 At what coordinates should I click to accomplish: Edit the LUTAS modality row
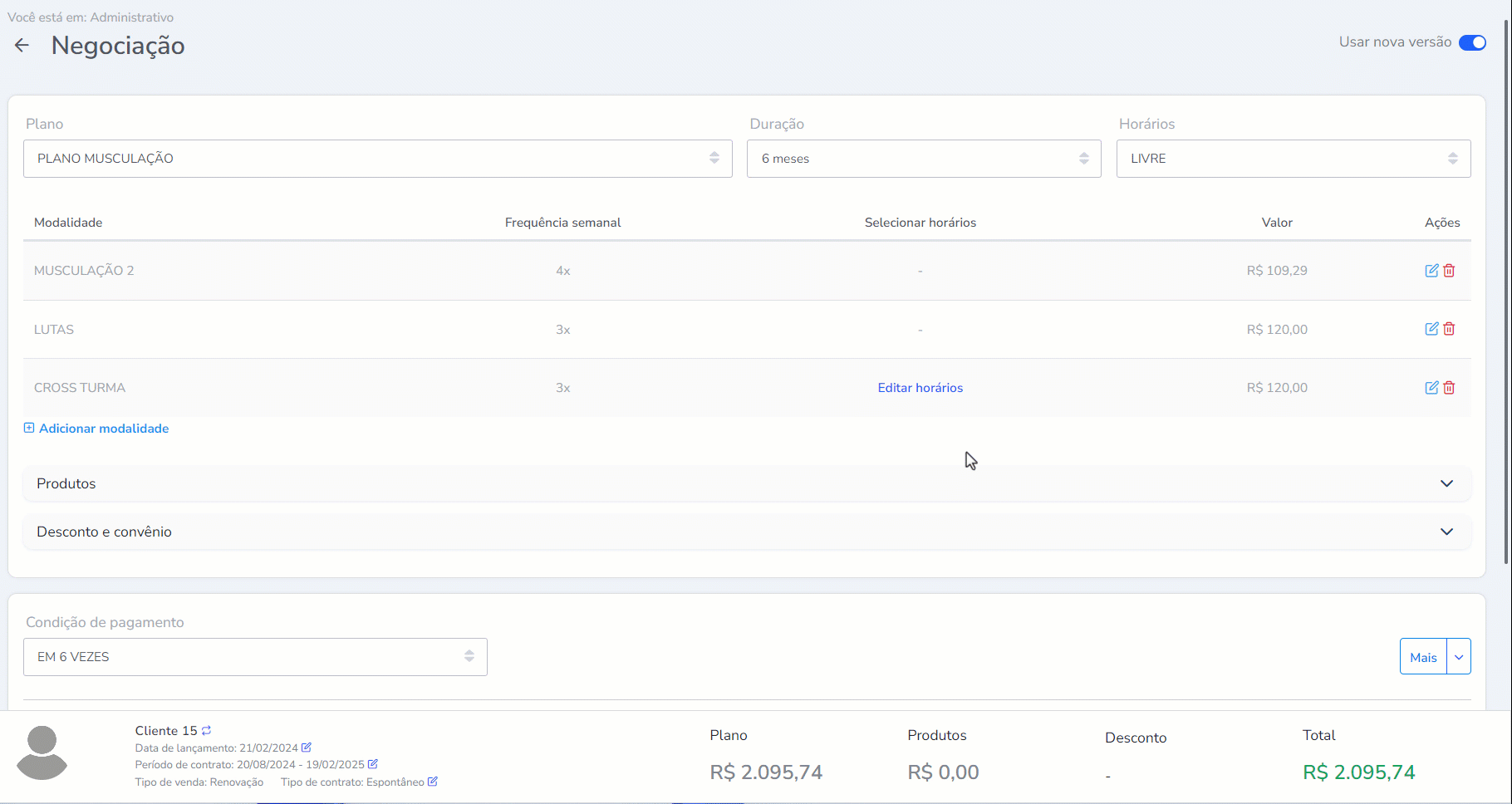(x=1431, y=329)
